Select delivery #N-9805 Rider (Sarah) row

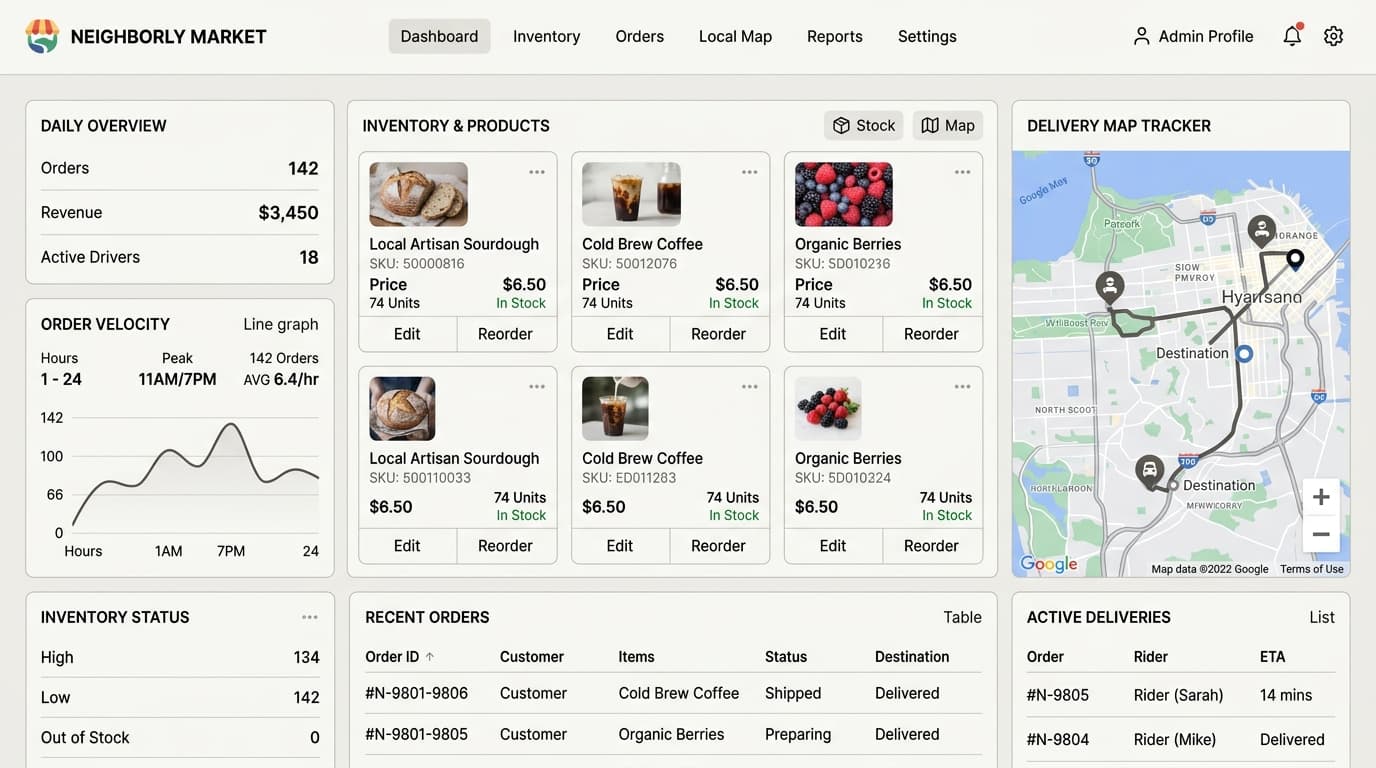click(1181, 695)
